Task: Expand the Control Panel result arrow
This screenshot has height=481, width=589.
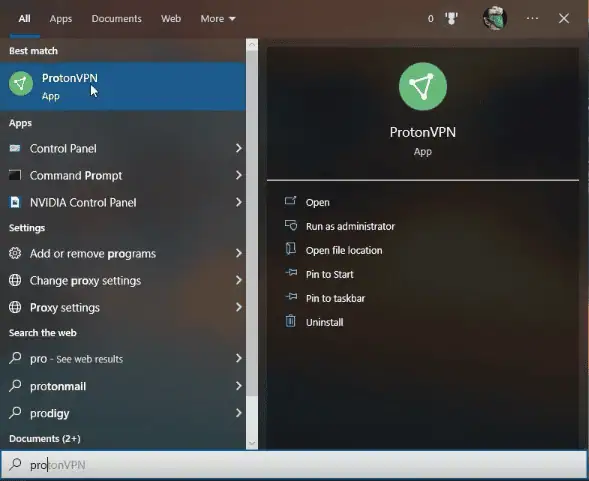Action: tap(239, 148)
